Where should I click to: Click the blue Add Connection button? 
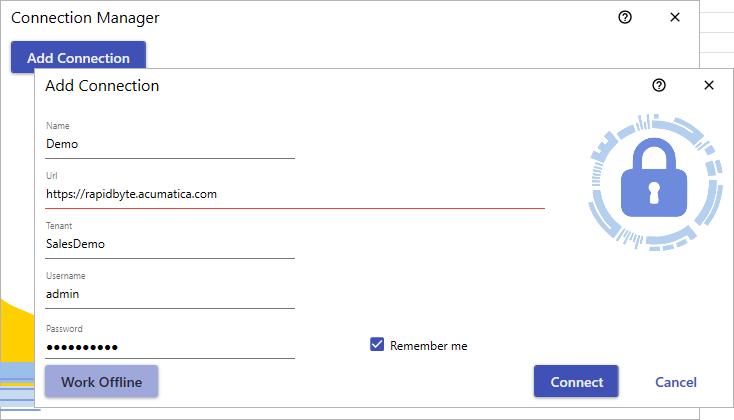pos(78,57)
